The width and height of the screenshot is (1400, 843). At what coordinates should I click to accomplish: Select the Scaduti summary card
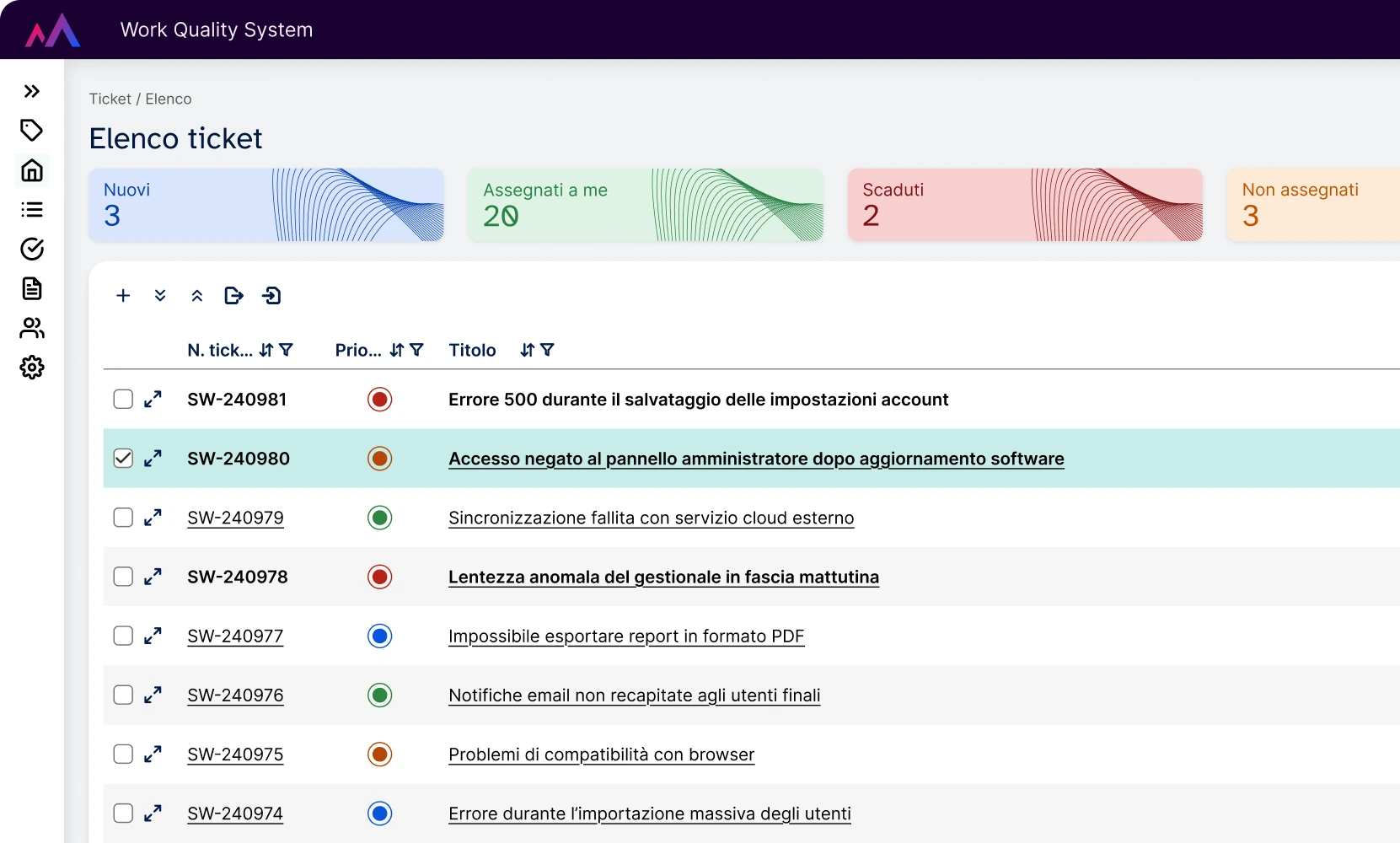tap(1025, 205)
